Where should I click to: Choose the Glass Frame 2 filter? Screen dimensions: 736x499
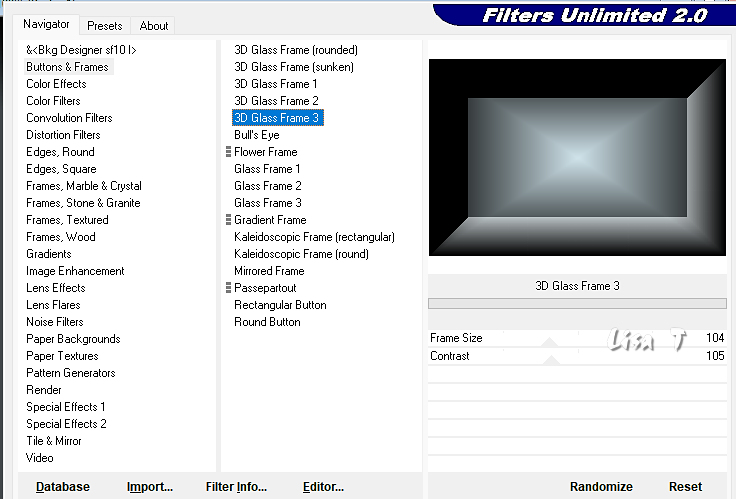point(268,185)
